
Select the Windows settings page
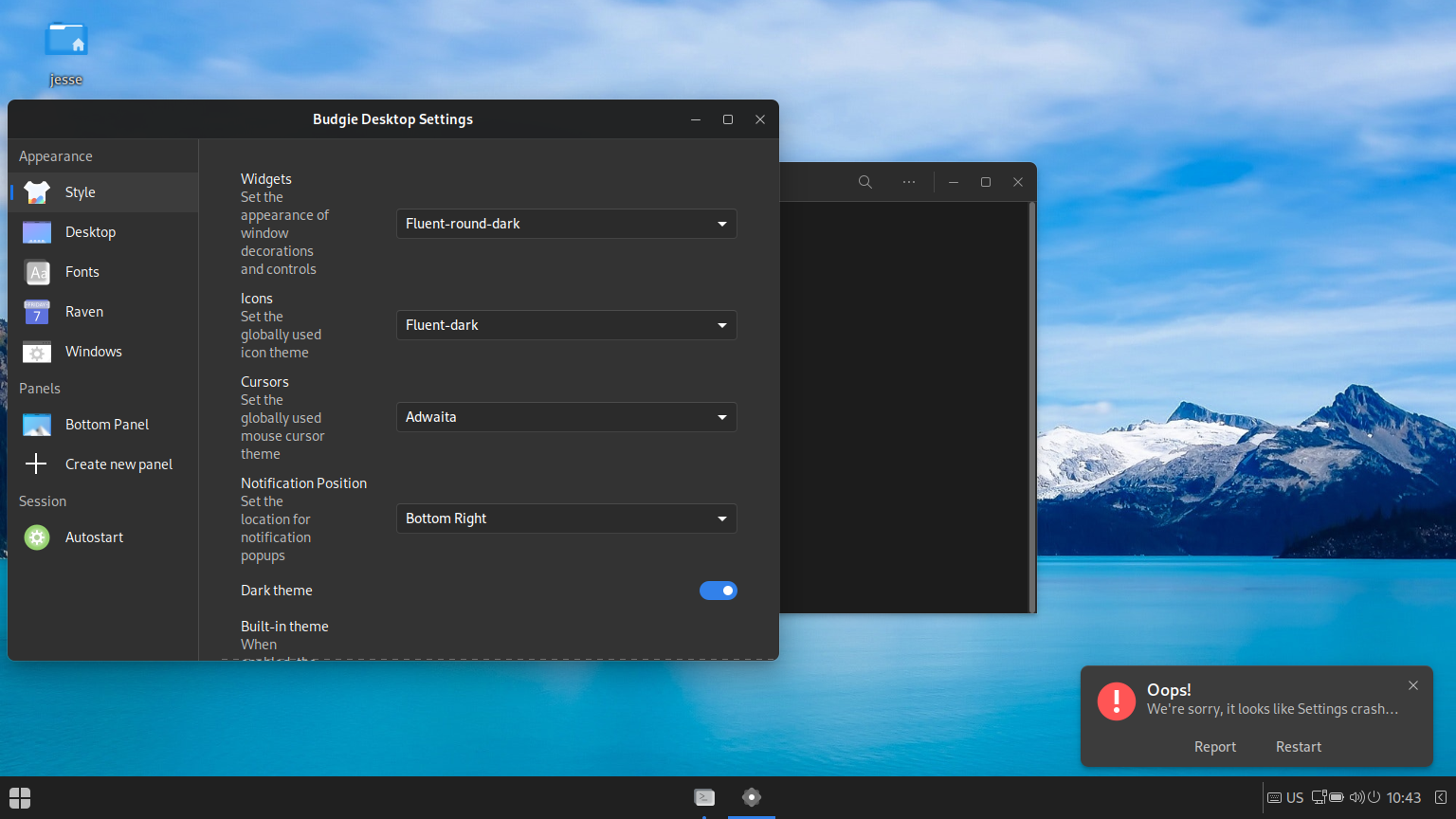[x=103, y=352]
